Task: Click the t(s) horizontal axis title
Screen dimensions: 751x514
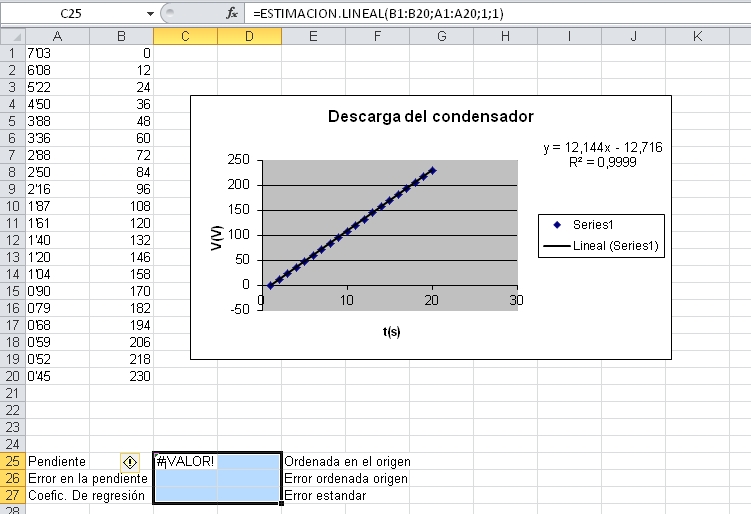Action: coord(390,331)
